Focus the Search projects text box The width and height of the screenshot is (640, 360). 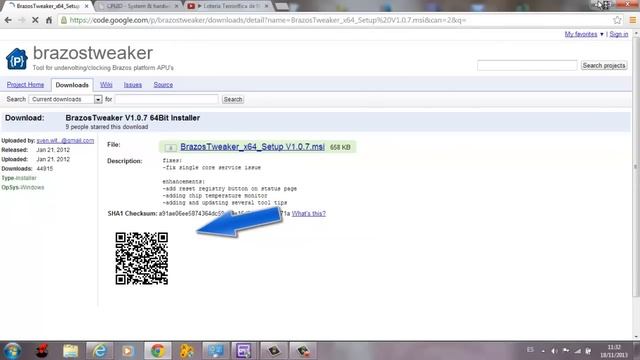(x=527, y=65)
